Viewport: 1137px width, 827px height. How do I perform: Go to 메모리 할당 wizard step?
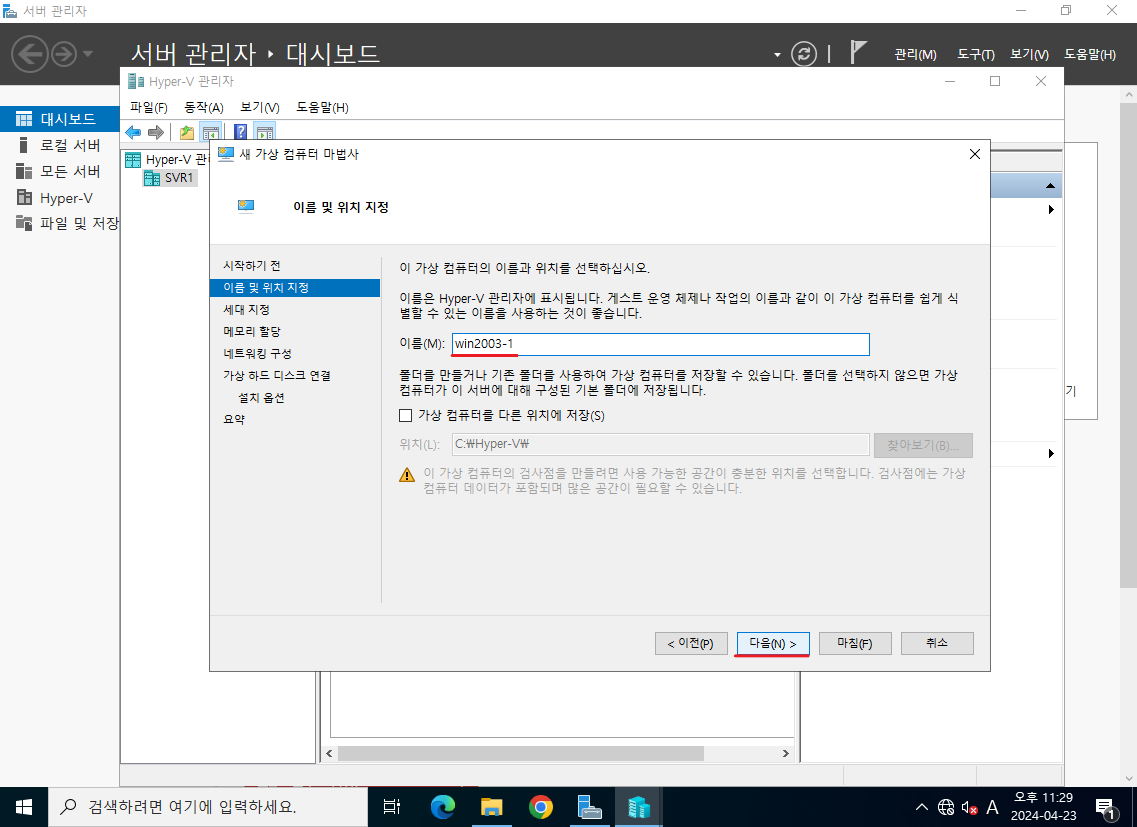252,332
